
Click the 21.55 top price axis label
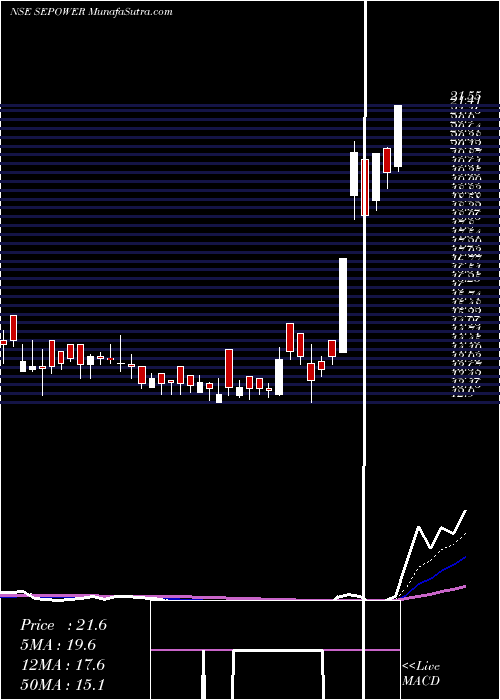click(466, 95)
